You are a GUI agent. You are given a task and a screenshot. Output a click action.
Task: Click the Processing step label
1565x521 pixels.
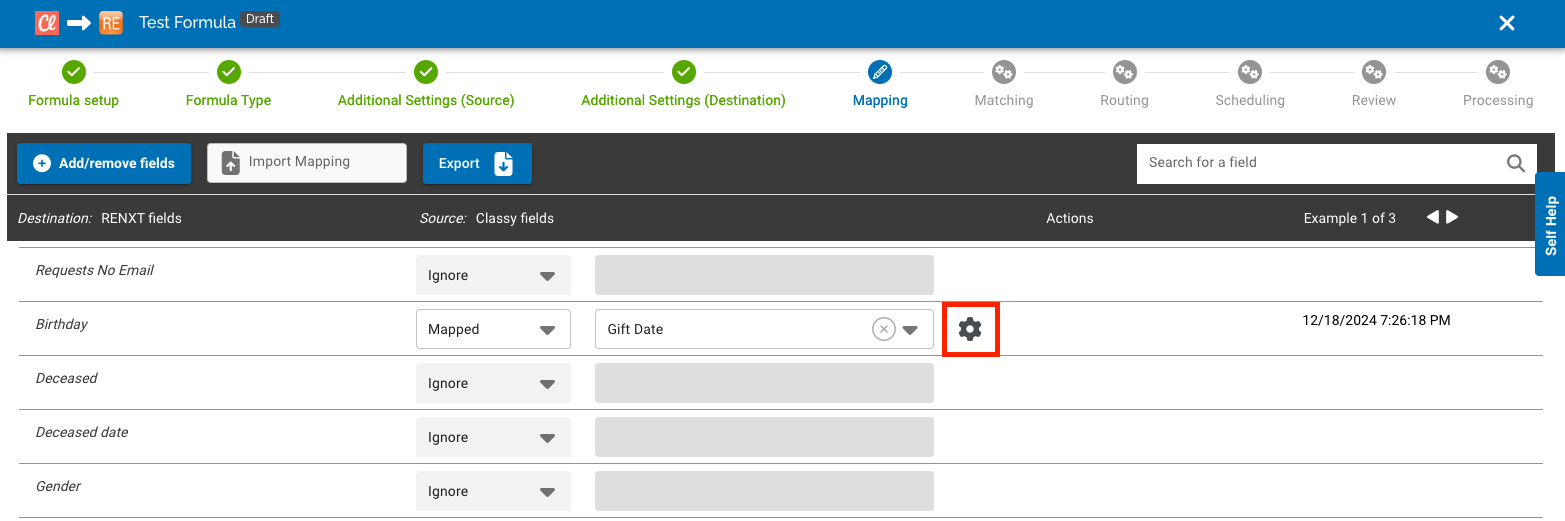click(1498, 100)
